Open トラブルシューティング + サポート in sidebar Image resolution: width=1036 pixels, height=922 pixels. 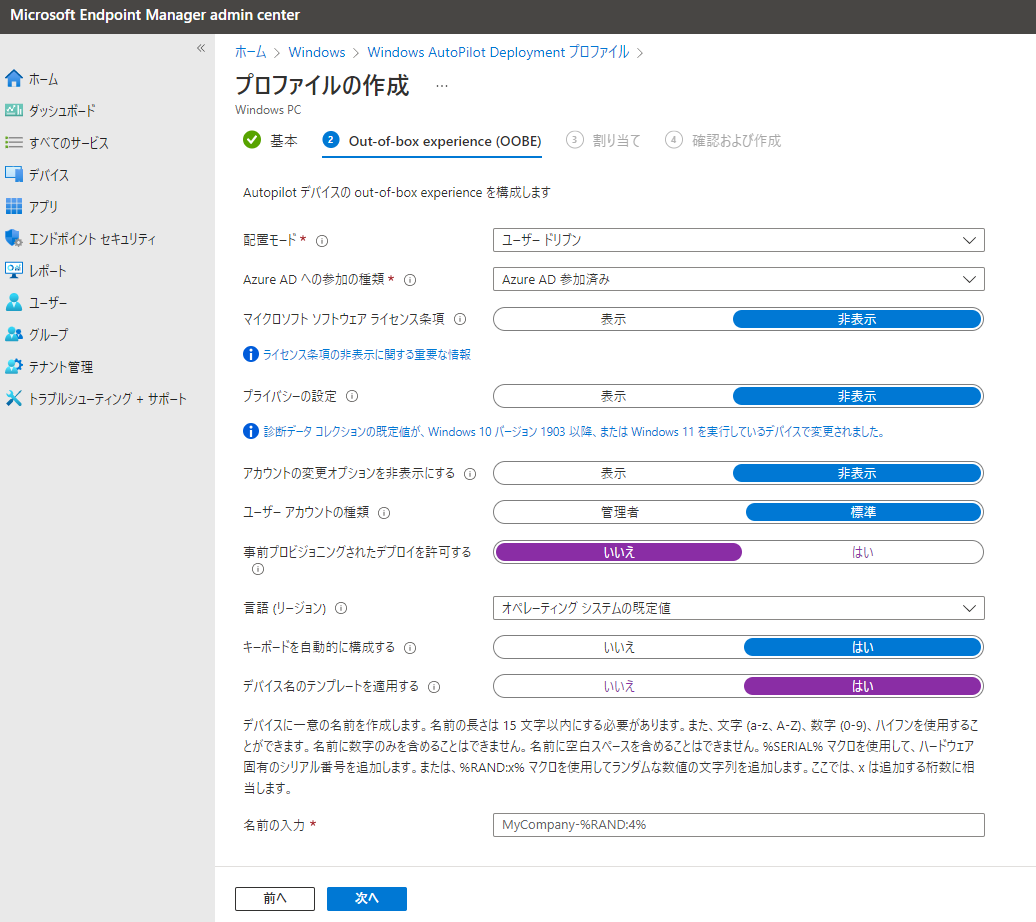[x=108, y=399]
